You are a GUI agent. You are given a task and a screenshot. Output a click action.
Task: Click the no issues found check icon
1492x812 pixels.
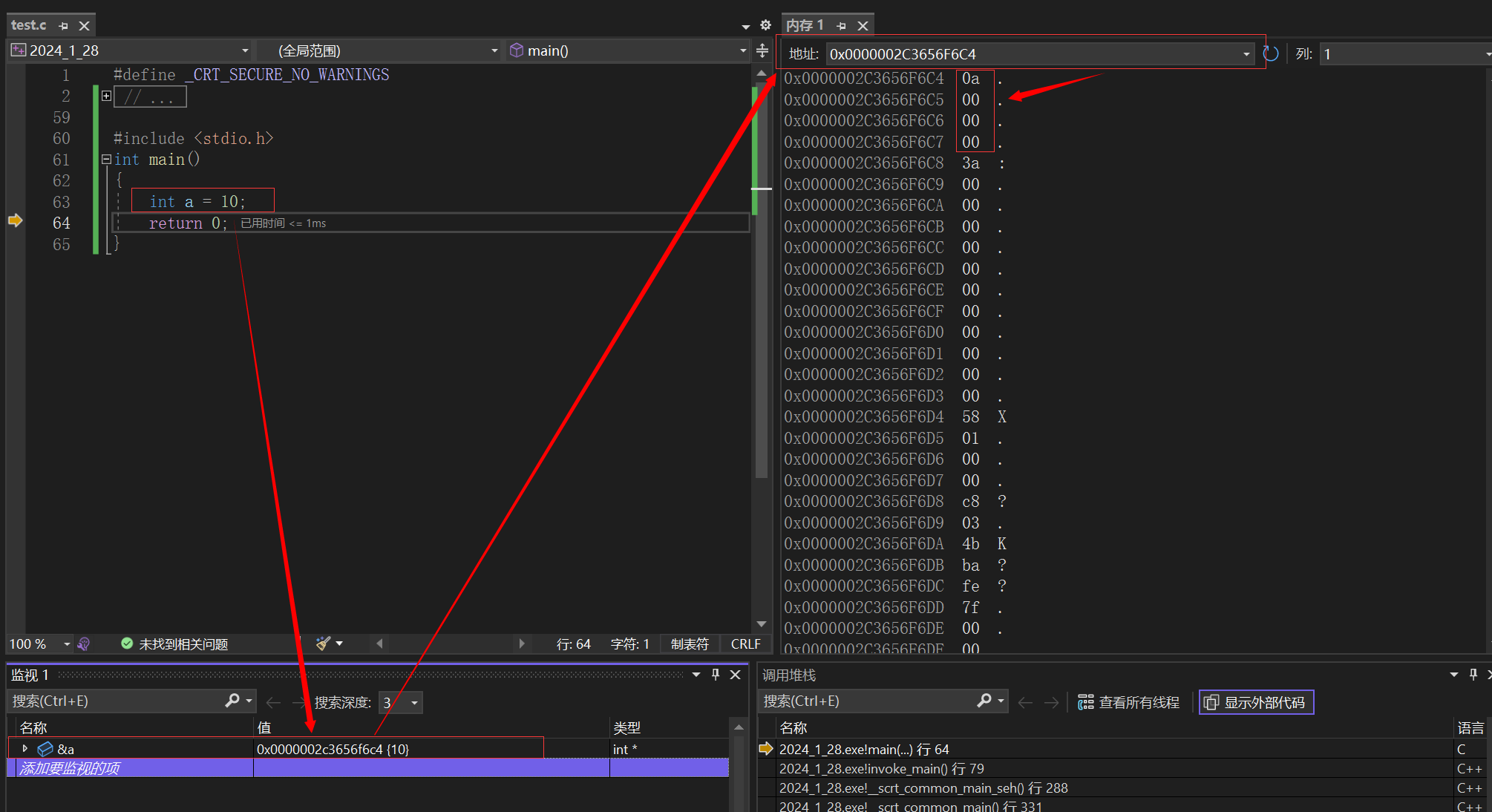click(127, 644)
